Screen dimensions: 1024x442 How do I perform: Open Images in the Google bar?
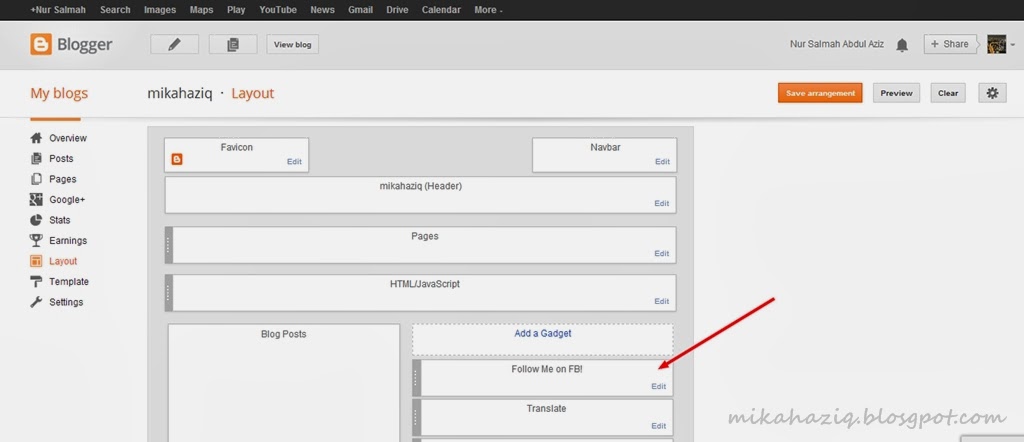160,10
